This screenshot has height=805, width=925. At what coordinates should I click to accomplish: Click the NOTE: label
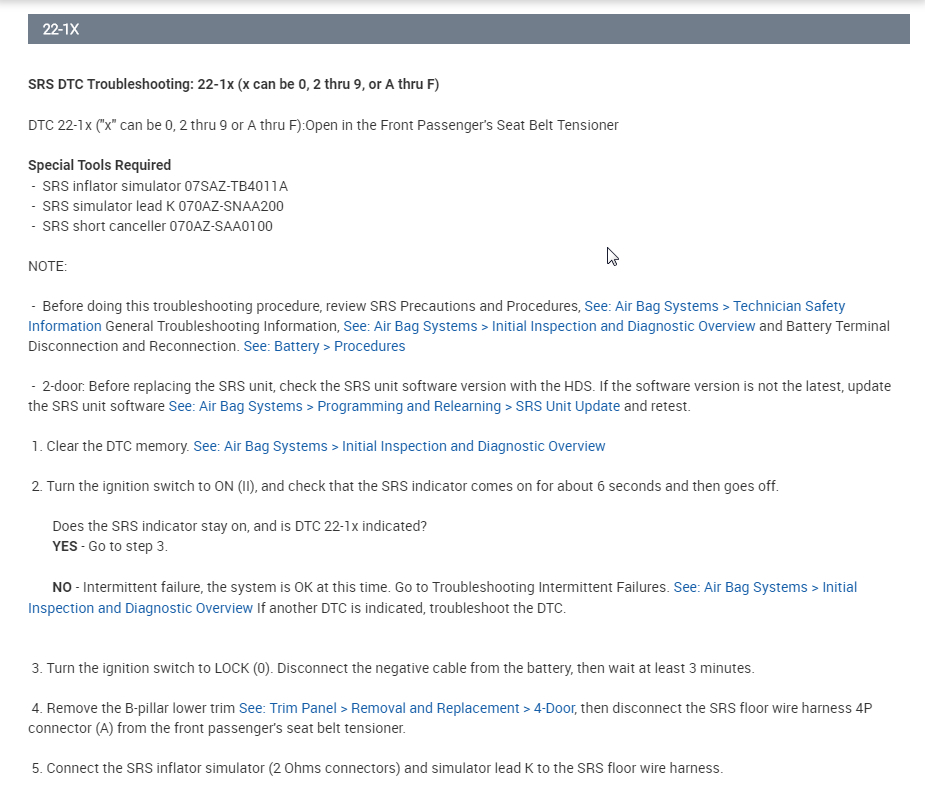[x=47, y=266]
